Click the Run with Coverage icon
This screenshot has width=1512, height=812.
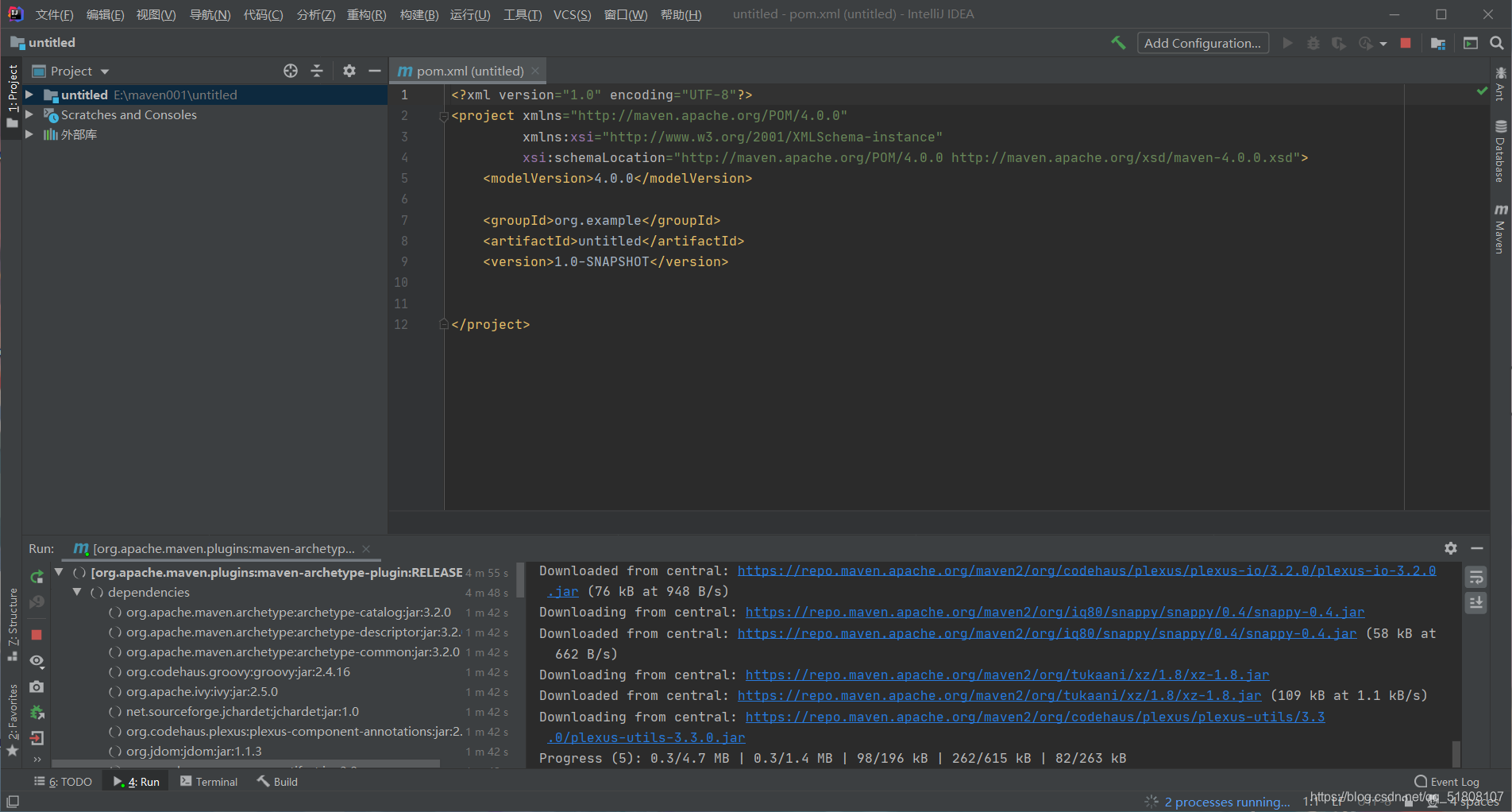(x=1339, y=43)
